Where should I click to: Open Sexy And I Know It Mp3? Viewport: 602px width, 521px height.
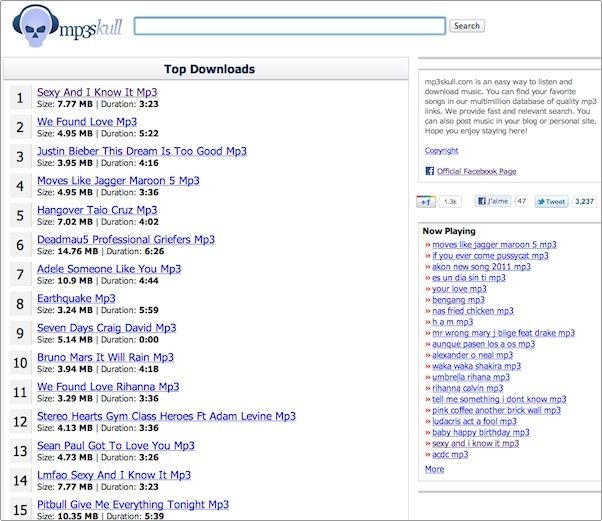pyautogui.click(x=97, y=92)
